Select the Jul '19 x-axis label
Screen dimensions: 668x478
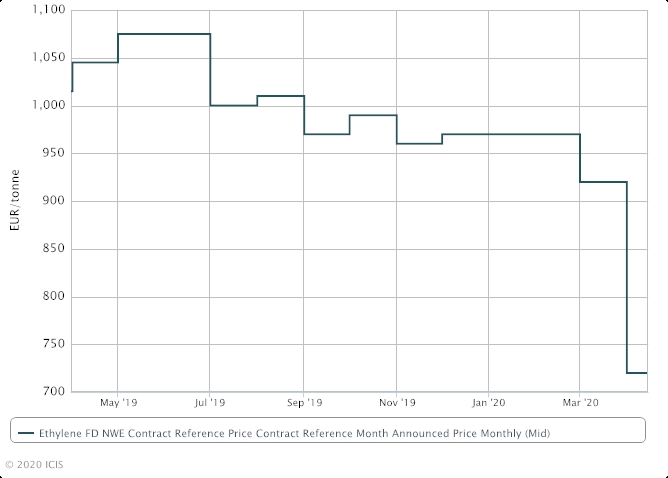210,403
